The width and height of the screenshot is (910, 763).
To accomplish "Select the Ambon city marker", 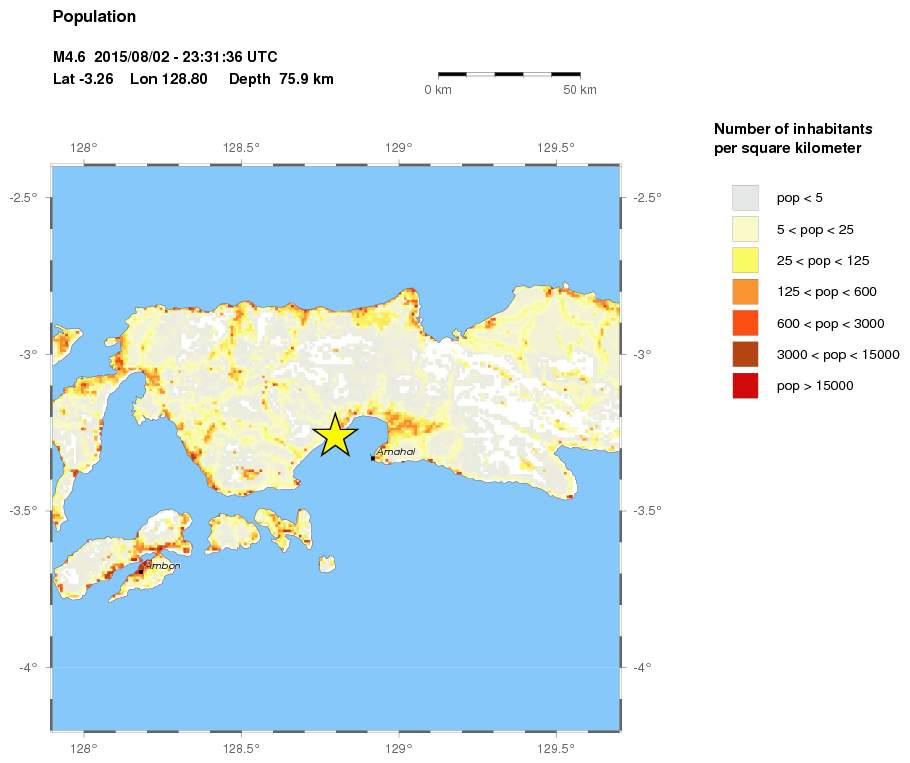I will (141, 571).
